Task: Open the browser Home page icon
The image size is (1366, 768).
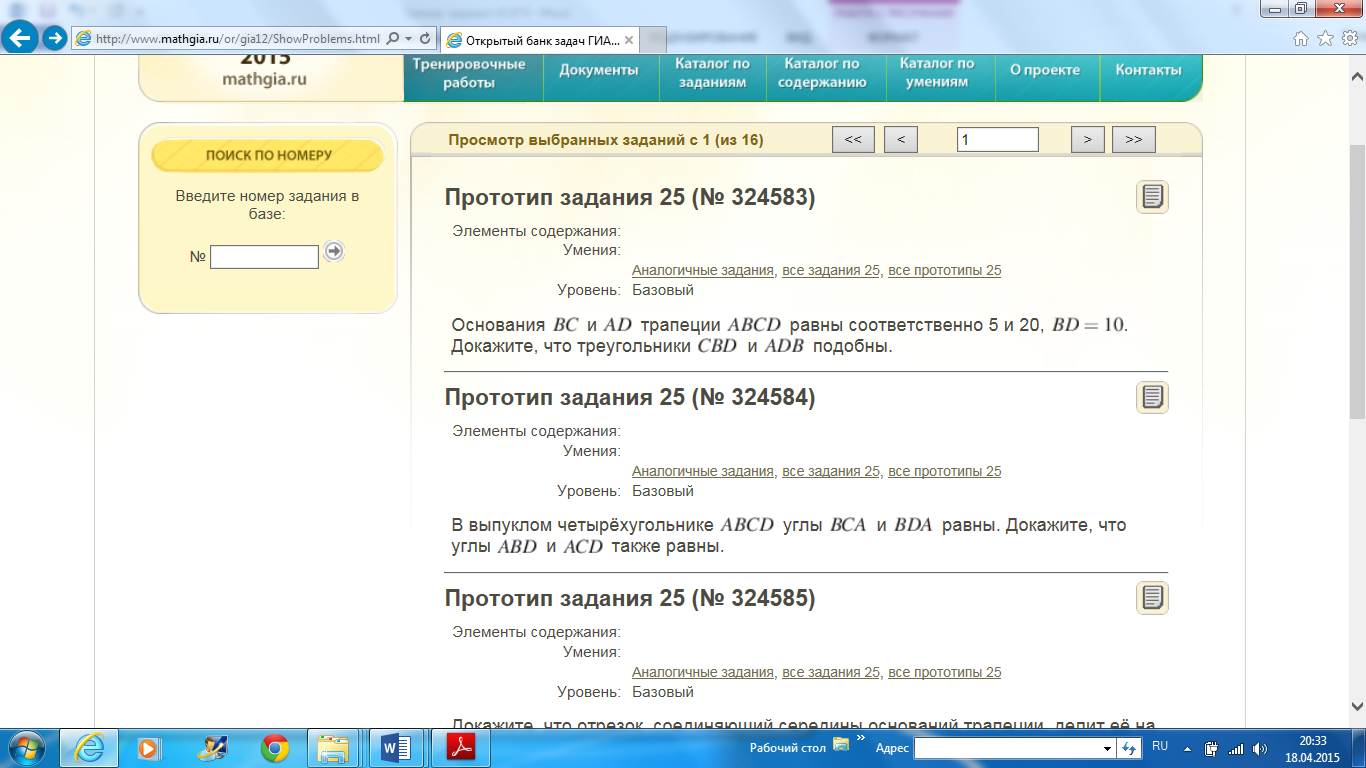Action: pyautogui.click(x=1301, y=39)
